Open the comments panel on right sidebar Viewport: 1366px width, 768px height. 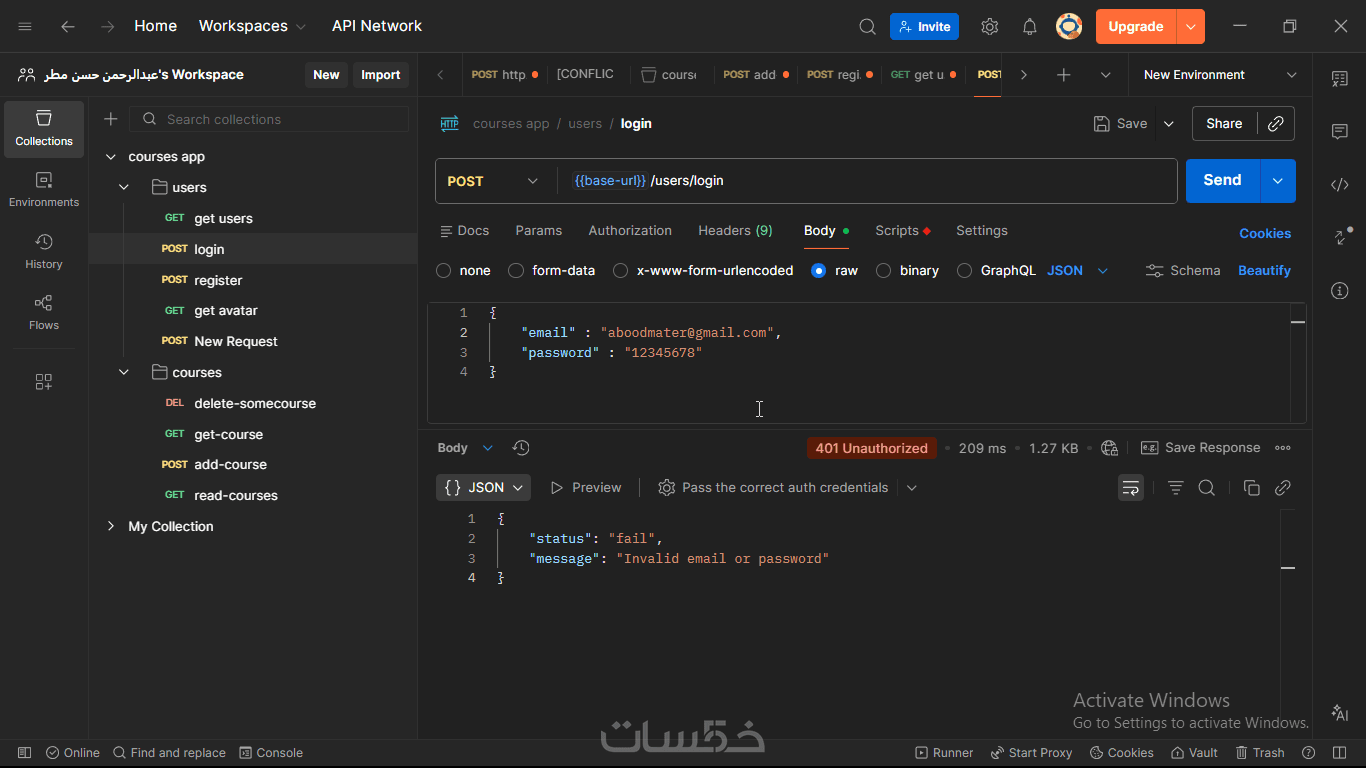(x=1340, y=131)
